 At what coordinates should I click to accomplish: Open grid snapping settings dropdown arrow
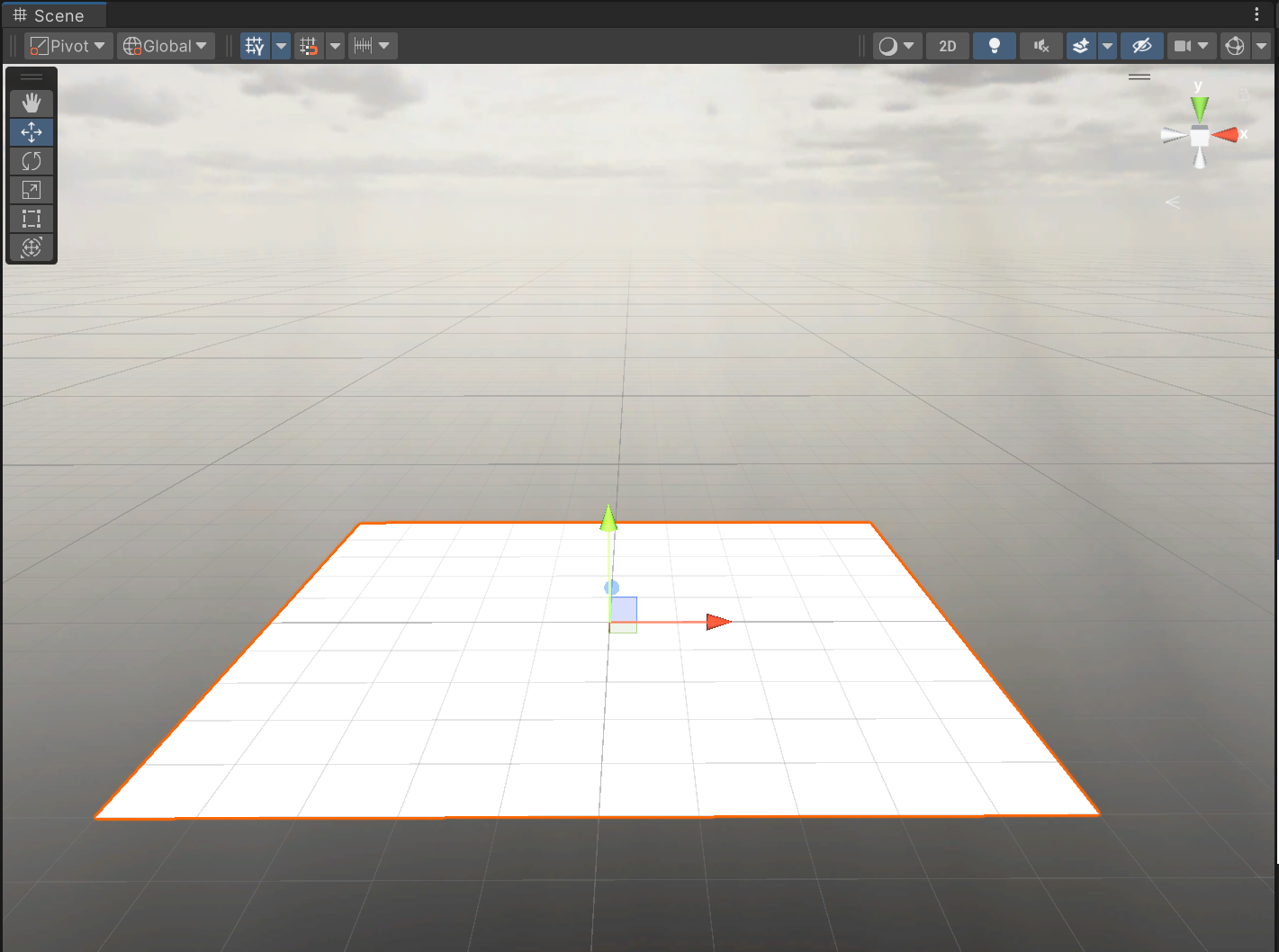pyautogui.click(x=335, y=46)
